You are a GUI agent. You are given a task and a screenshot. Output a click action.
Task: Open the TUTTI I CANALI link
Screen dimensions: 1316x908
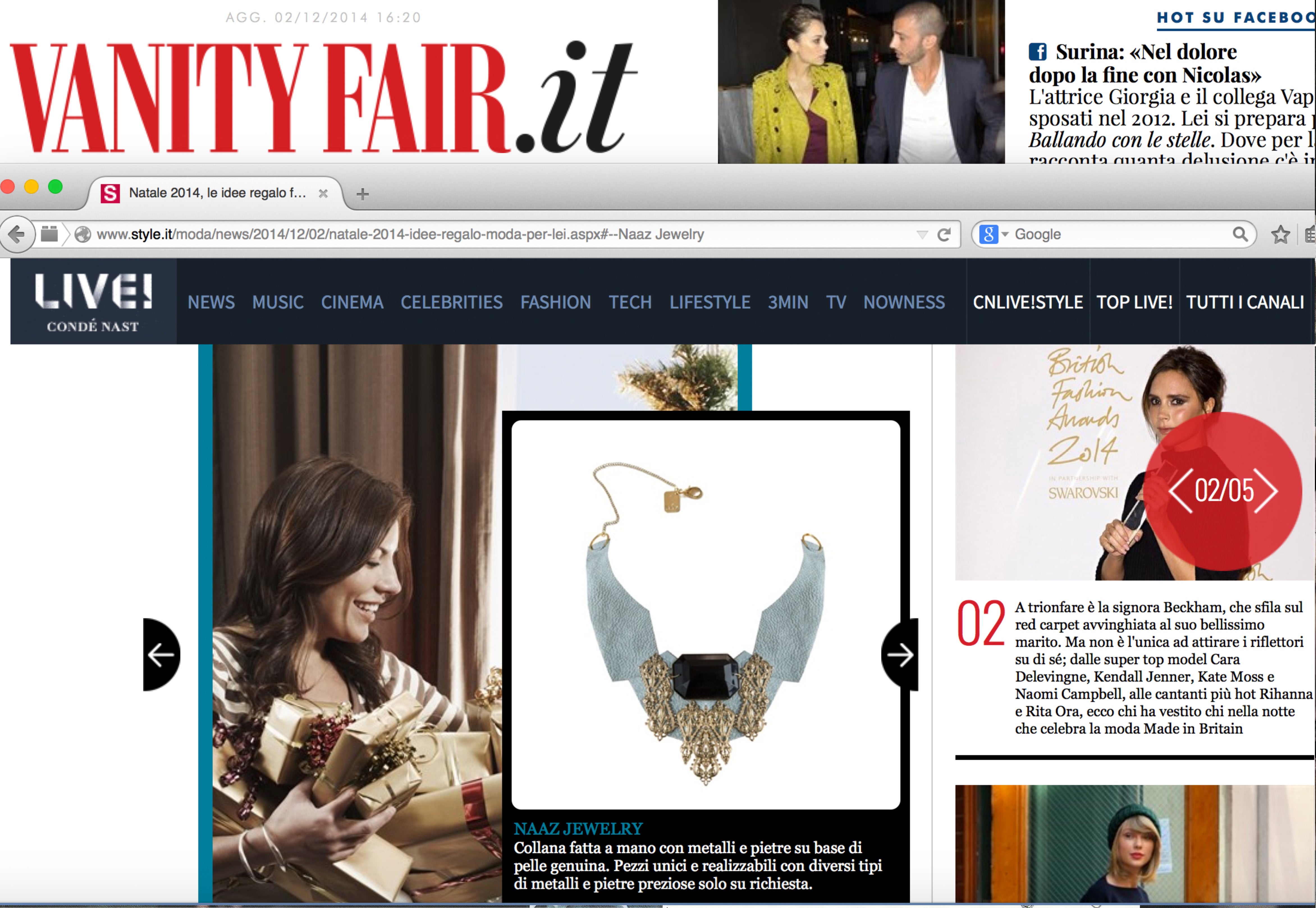1245,302
